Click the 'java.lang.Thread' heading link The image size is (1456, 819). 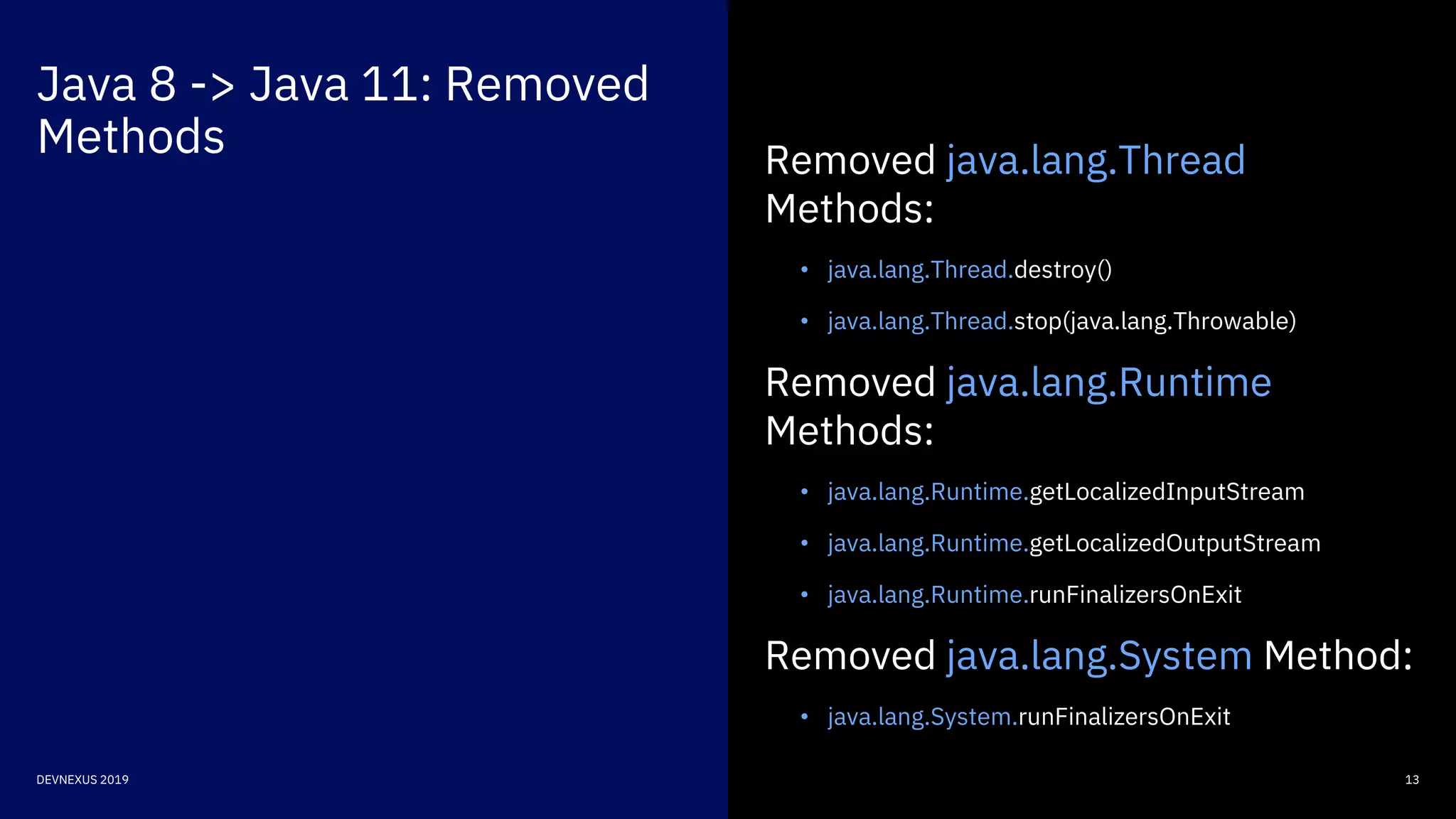coord(1096,161)
